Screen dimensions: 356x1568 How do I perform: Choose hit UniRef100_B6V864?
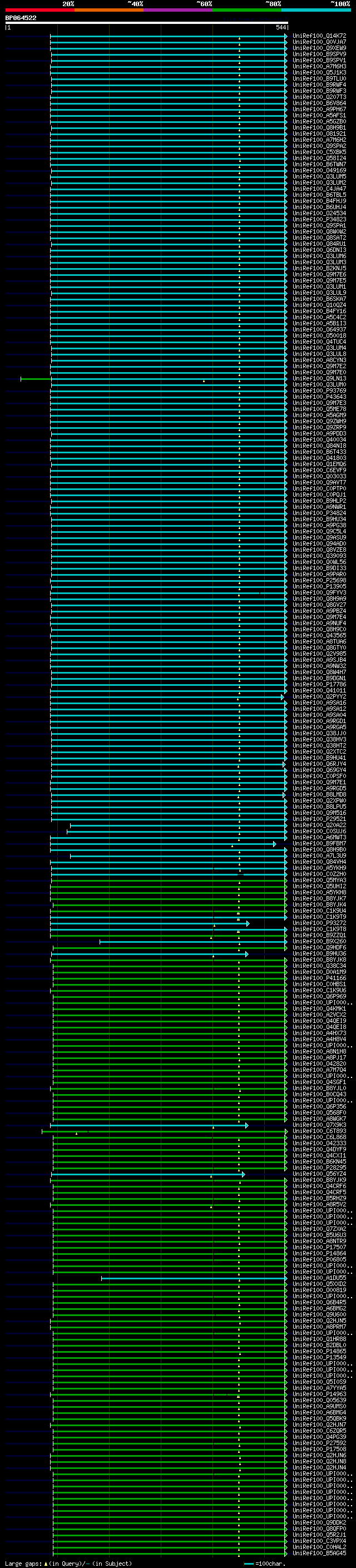click(319, 103)
